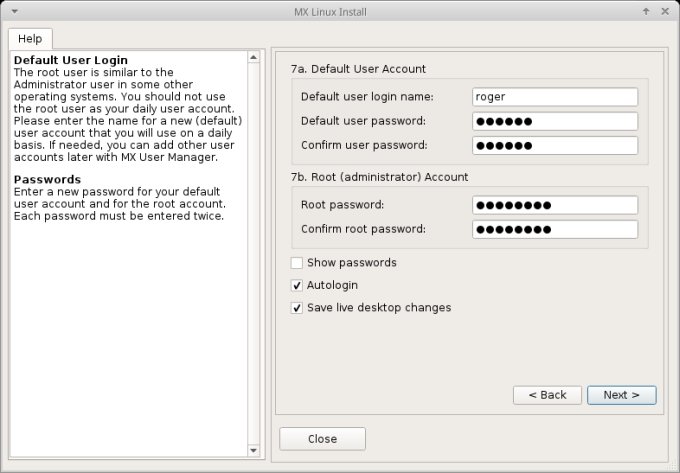Click the Default User Login help heading
The height and width of the screenshot is (473, 680).
click(71, 60)
